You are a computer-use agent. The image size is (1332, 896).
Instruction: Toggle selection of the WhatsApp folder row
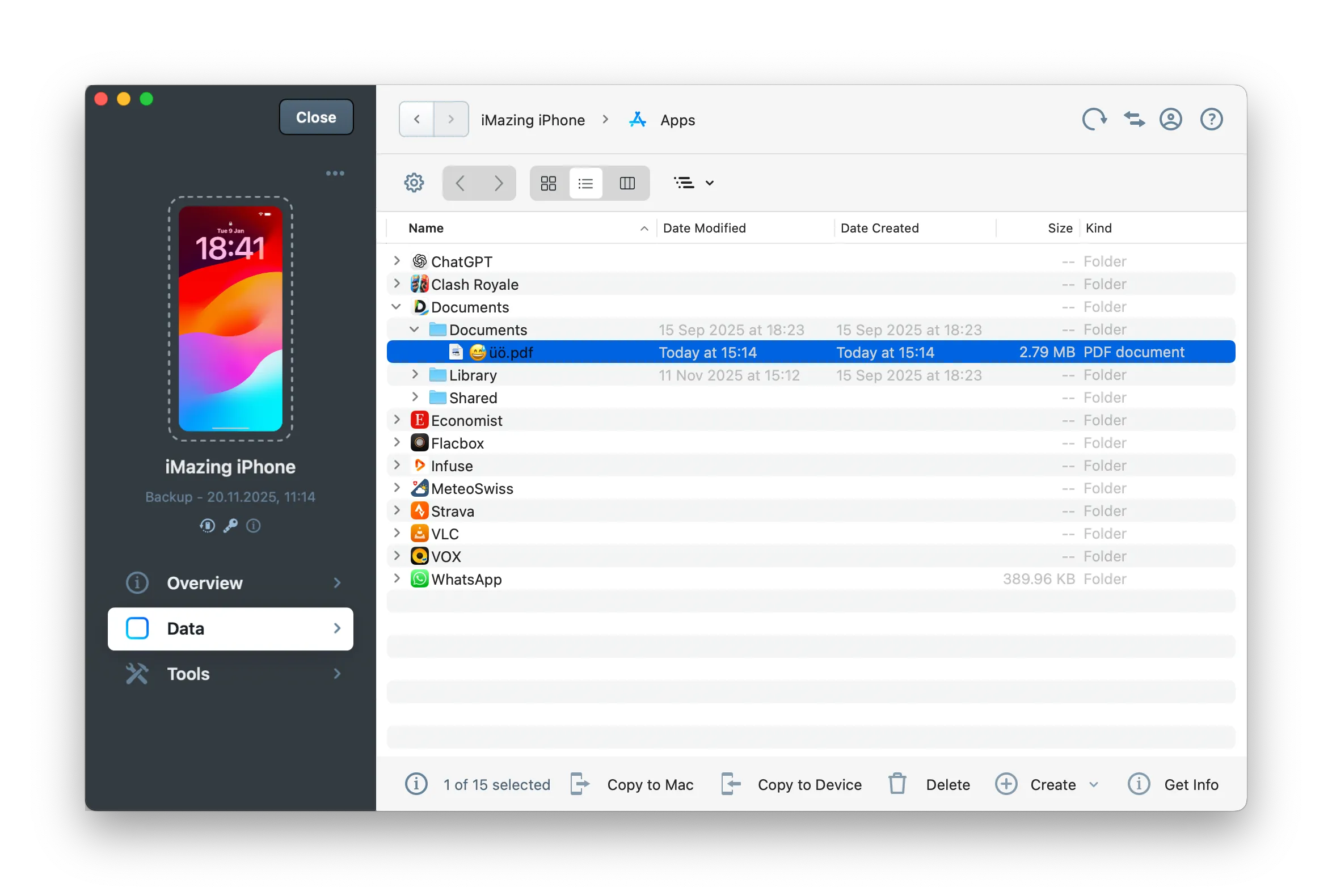tap(466, 579)
